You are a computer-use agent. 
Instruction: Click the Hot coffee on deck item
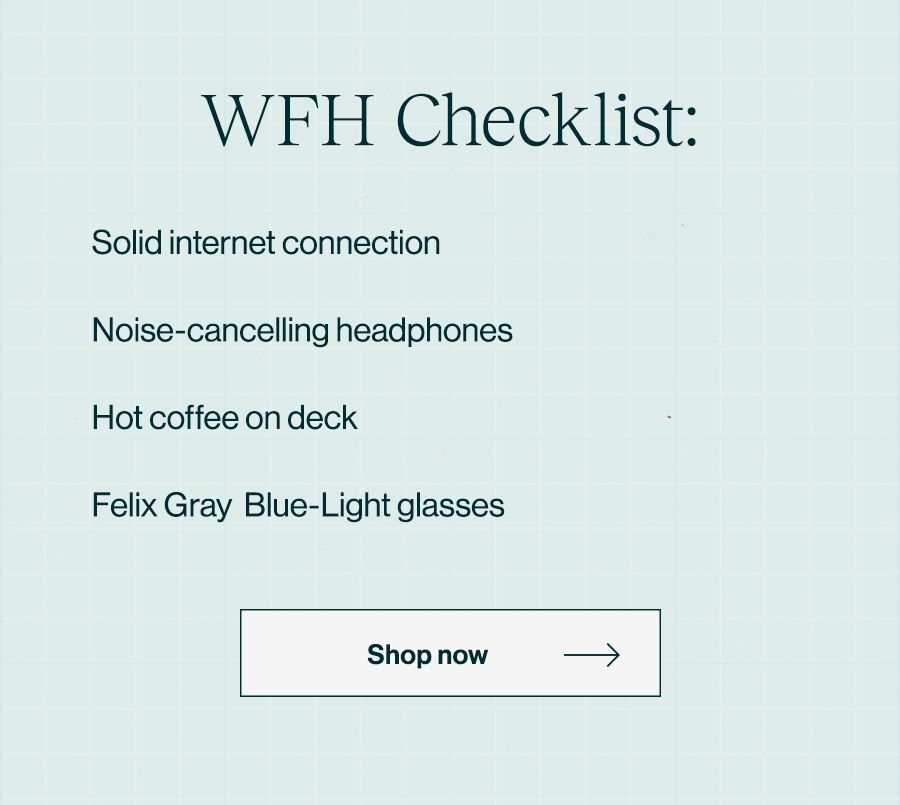click(x=224, y=418)
